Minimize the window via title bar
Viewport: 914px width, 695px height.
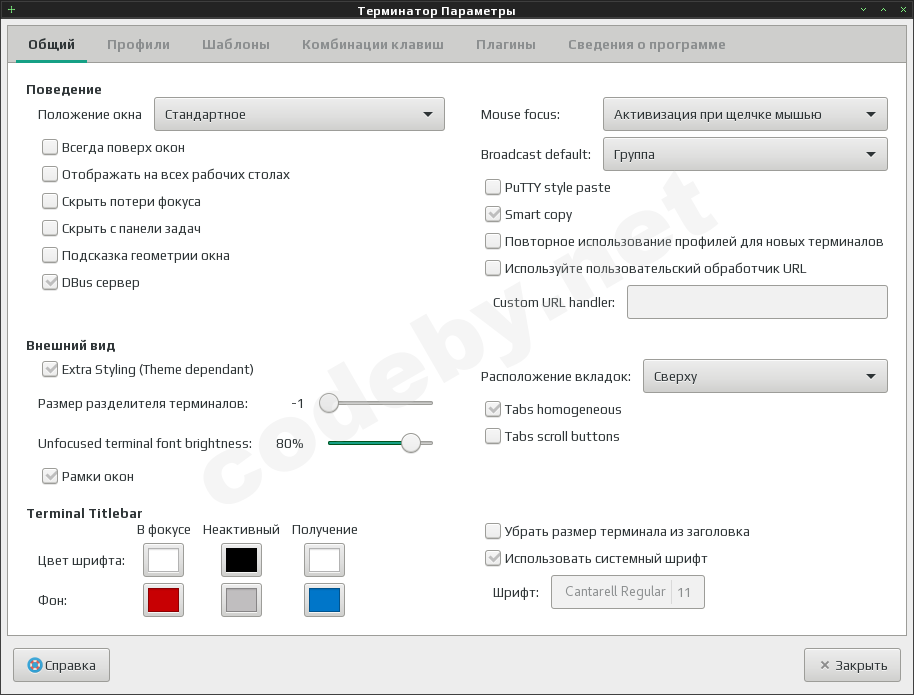click(863, 9)
